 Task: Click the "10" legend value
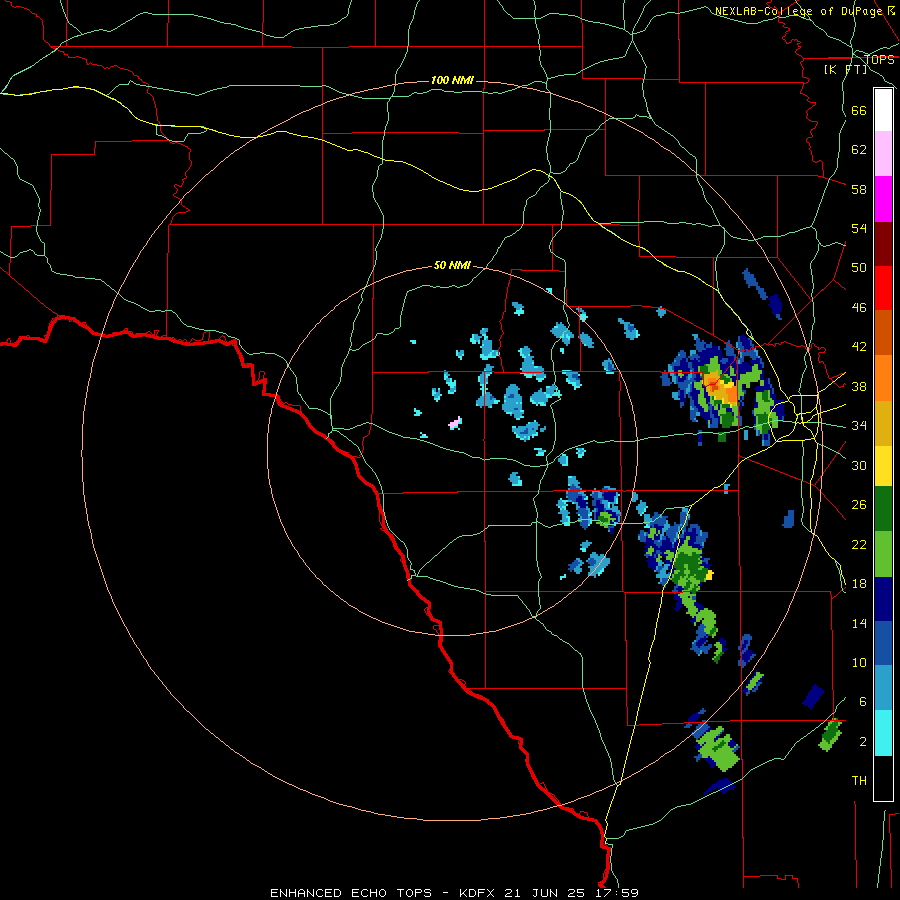click(x=859, y=662)
